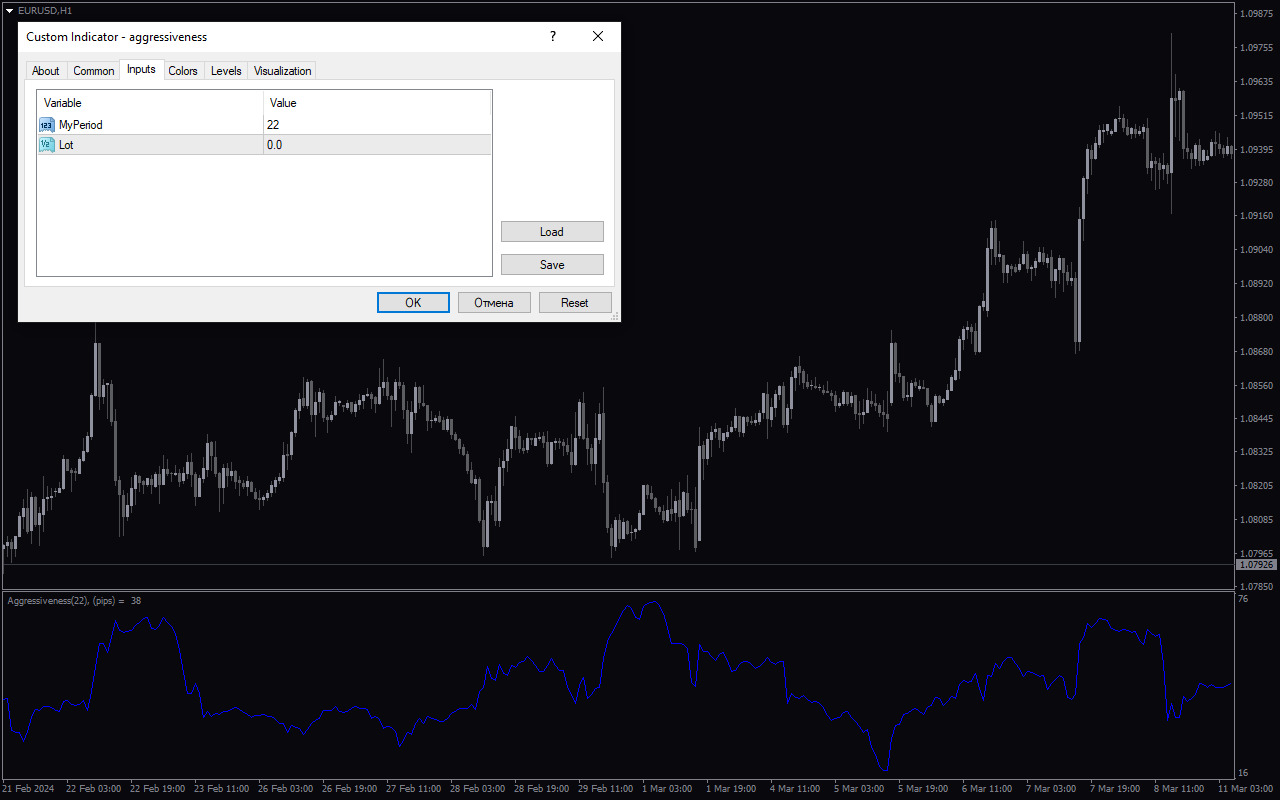
Task: Select the Lot variable row
Action: (x=265, y=145)
